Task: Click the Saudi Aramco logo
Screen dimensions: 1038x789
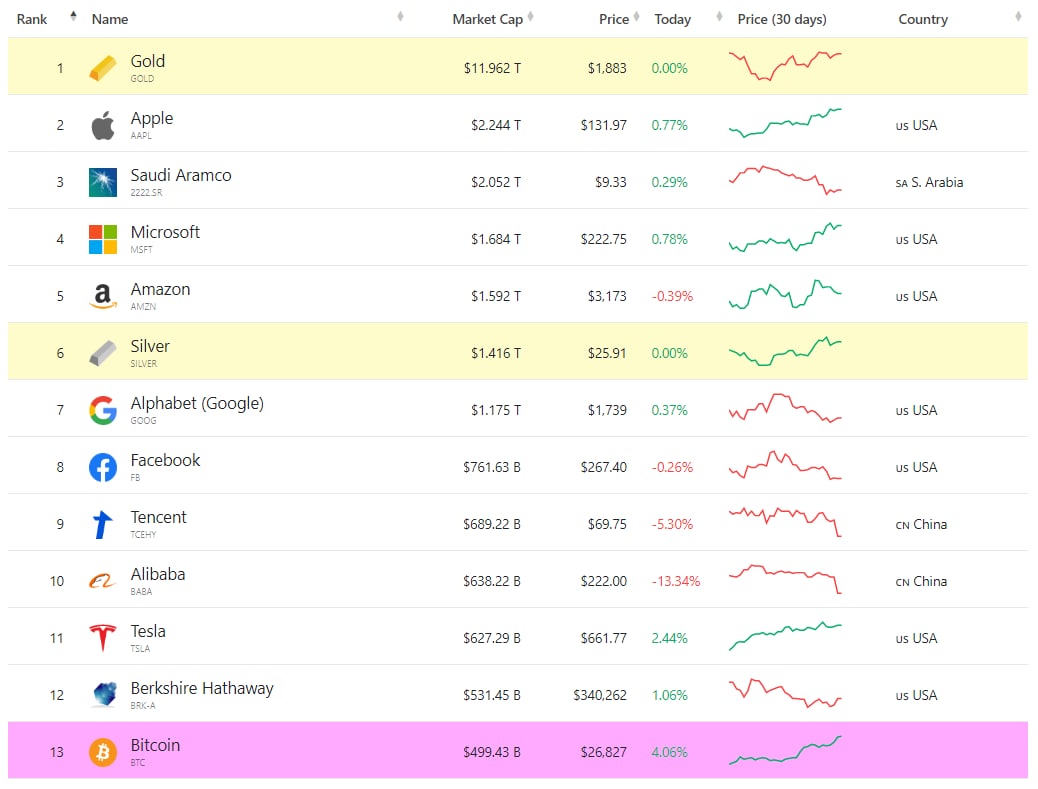Action: coord(103,182)
